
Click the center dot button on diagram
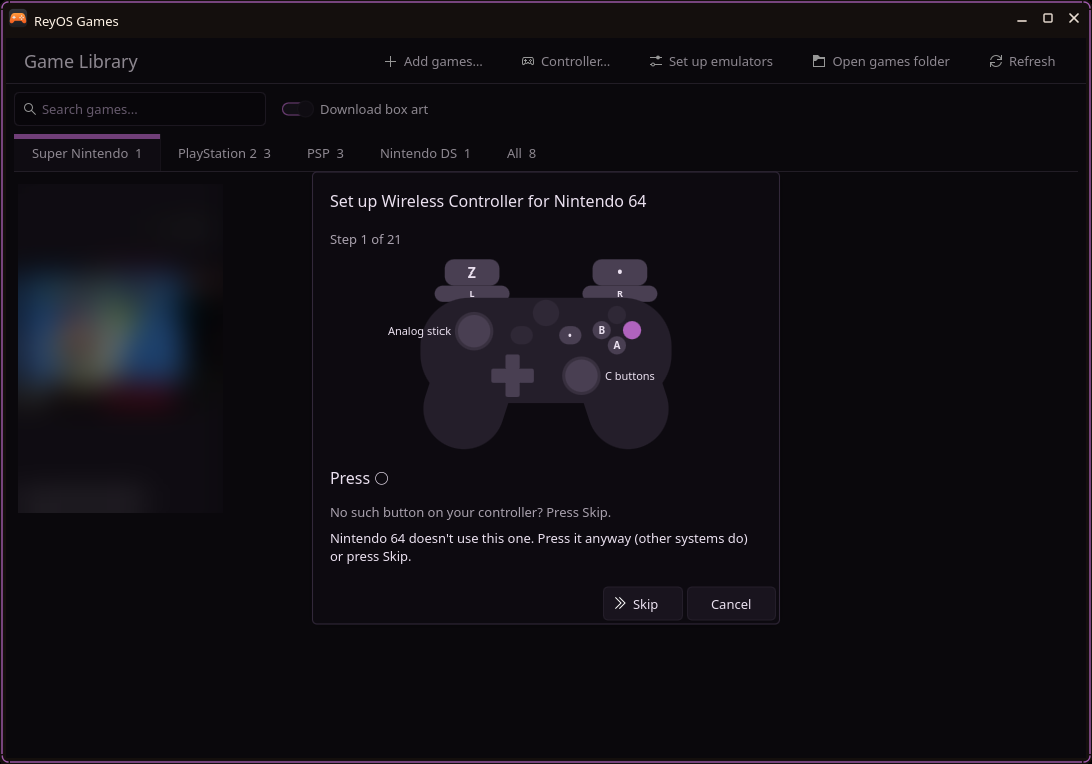point(570,336)
